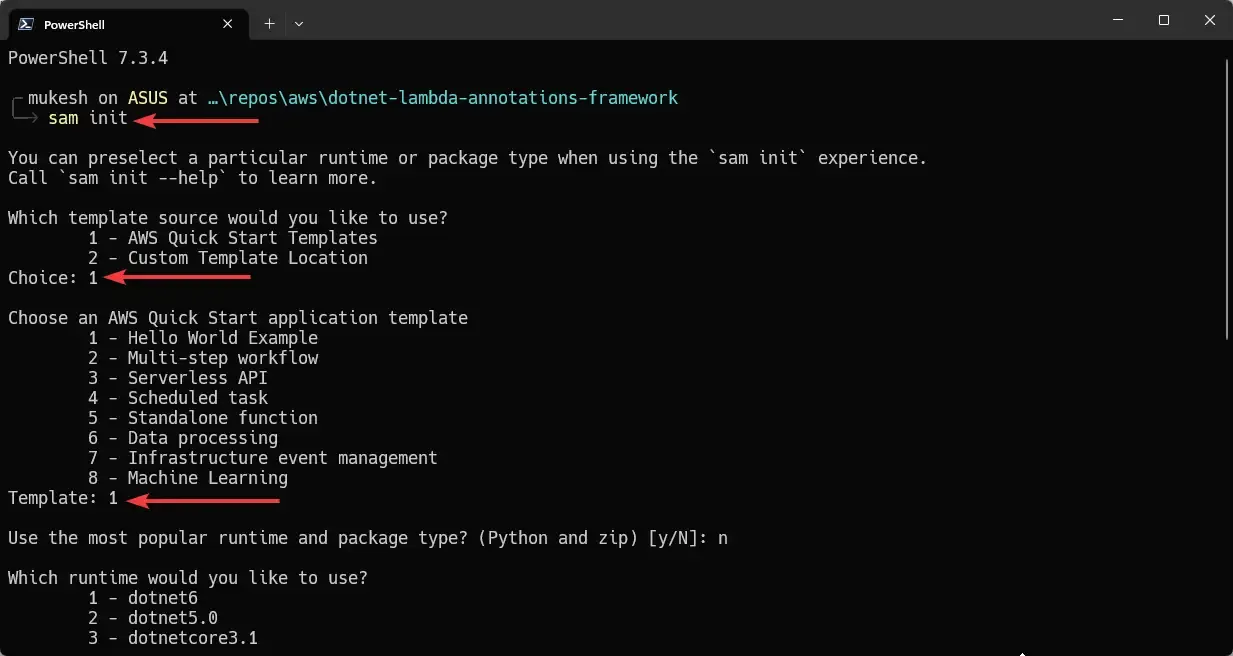Click the PowerShell icon on the tab

pyautogui.click(x=24, y=23)
